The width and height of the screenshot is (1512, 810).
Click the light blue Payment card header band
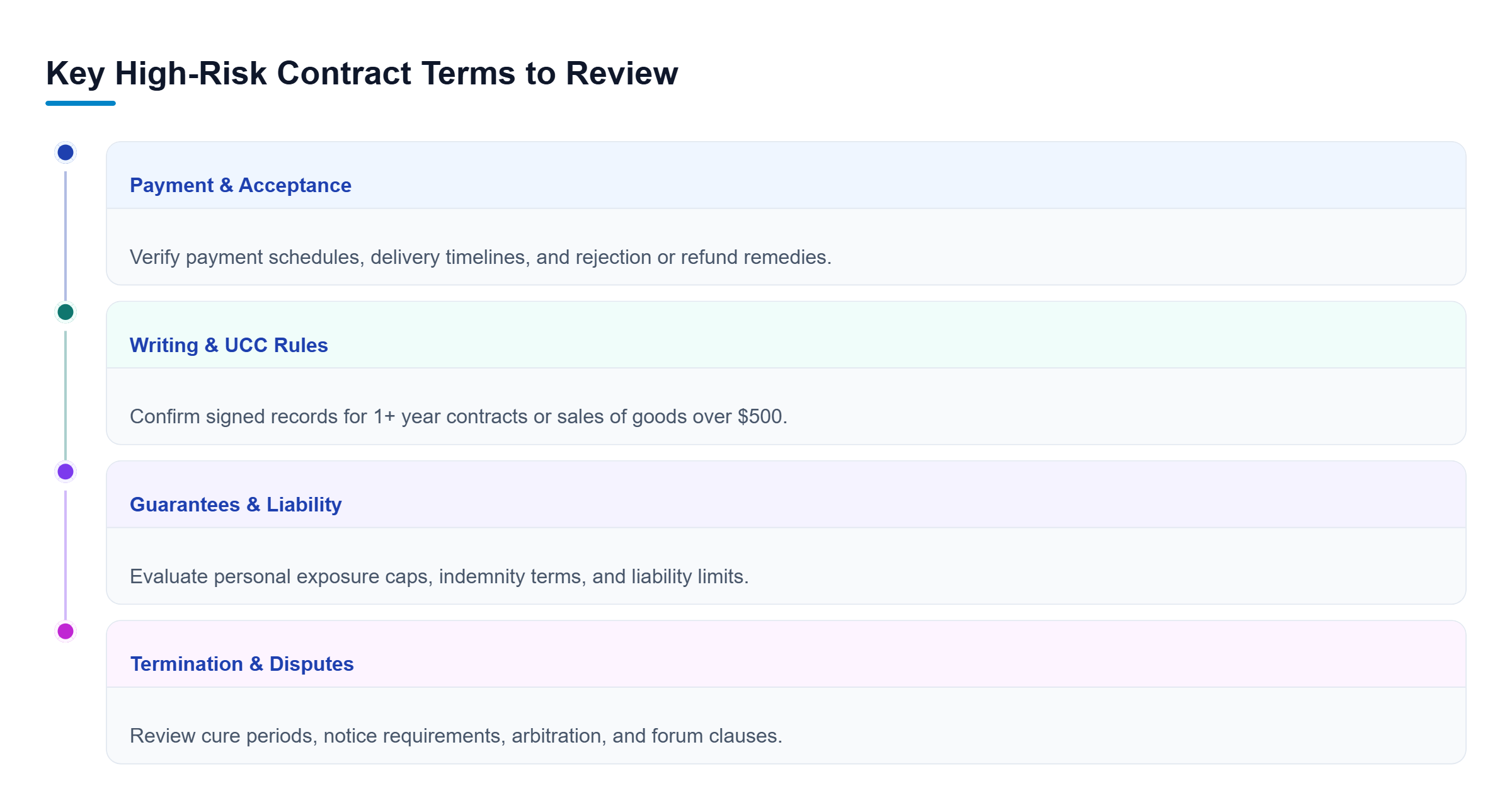tap(786, 175)
